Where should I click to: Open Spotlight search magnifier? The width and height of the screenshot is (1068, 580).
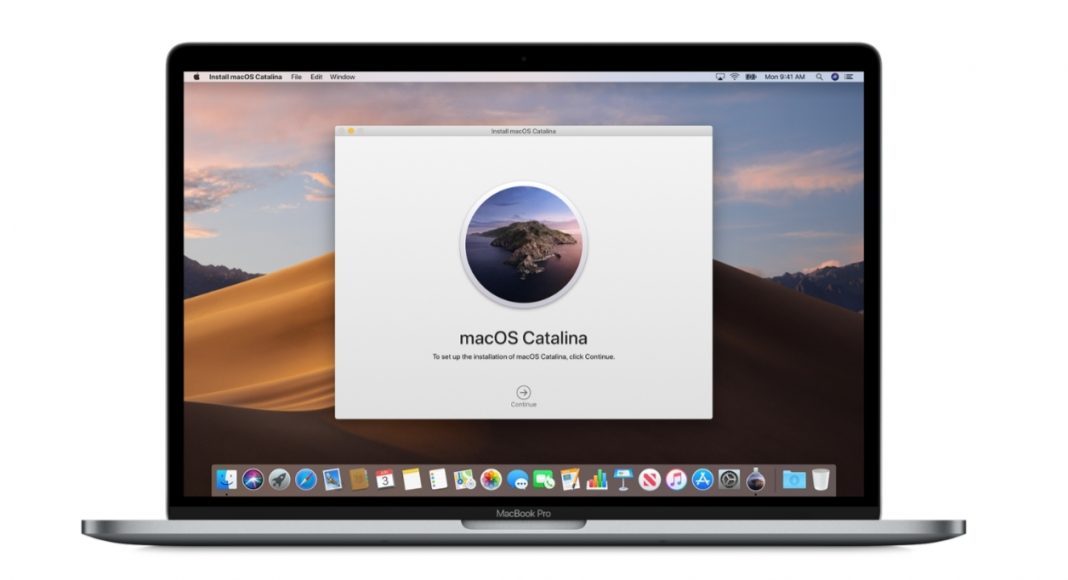tap(819, 77)
